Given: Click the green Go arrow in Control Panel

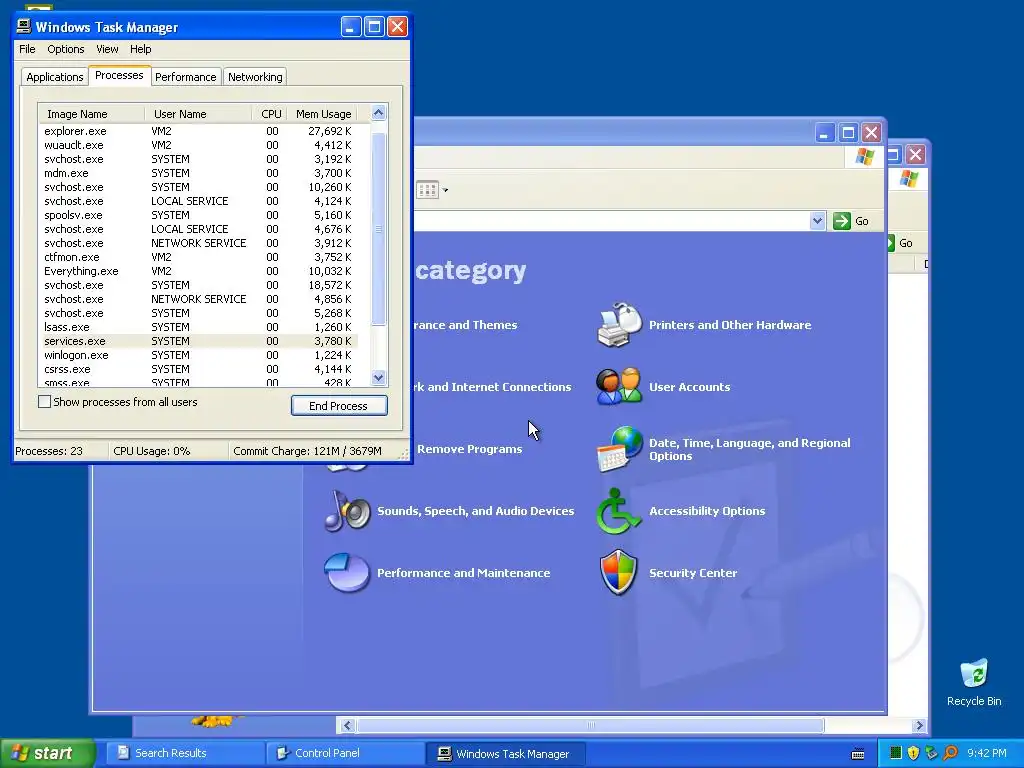Looking at the screenshot, I should pos(842,221).
